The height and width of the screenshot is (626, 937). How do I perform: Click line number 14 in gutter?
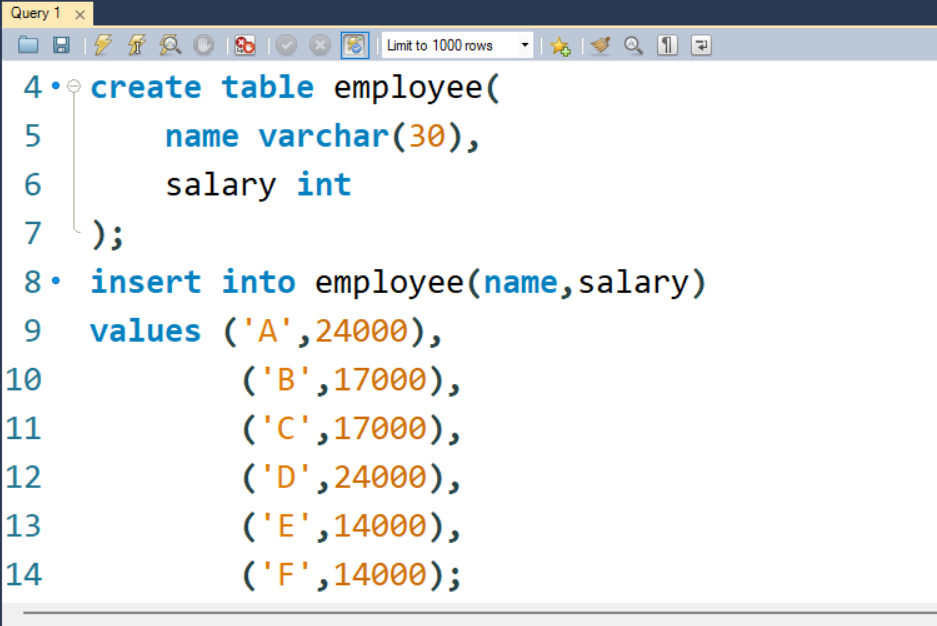pos(24,575)
